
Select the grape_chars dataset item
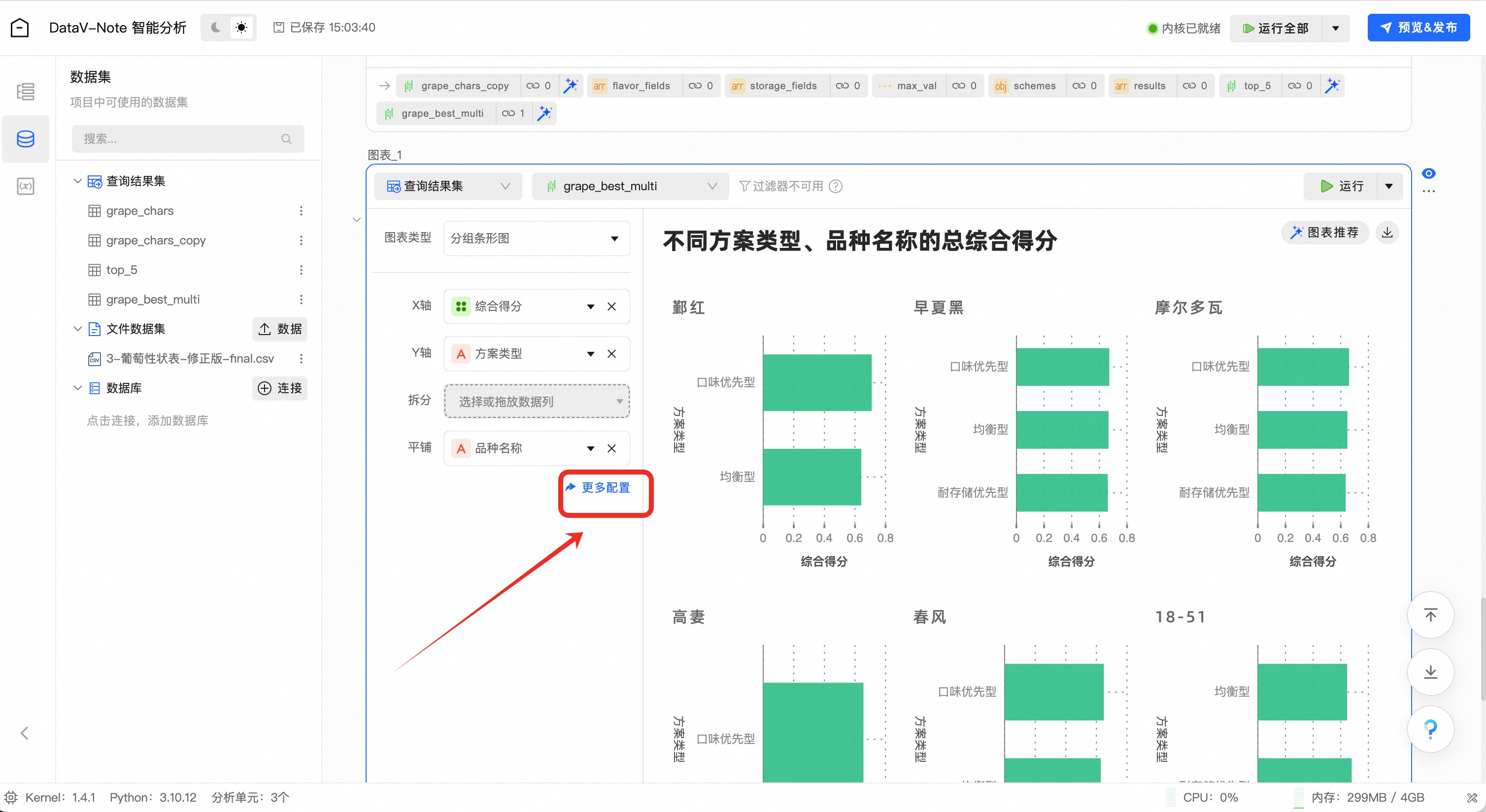[139, 211]
